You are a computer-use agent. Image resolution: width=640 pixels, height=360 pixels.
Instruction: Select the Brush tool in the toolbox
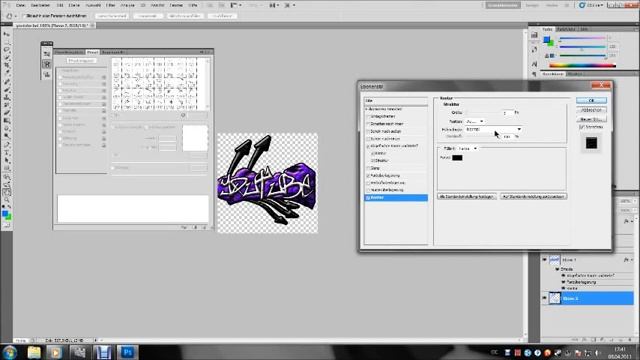tap(7, 89)
